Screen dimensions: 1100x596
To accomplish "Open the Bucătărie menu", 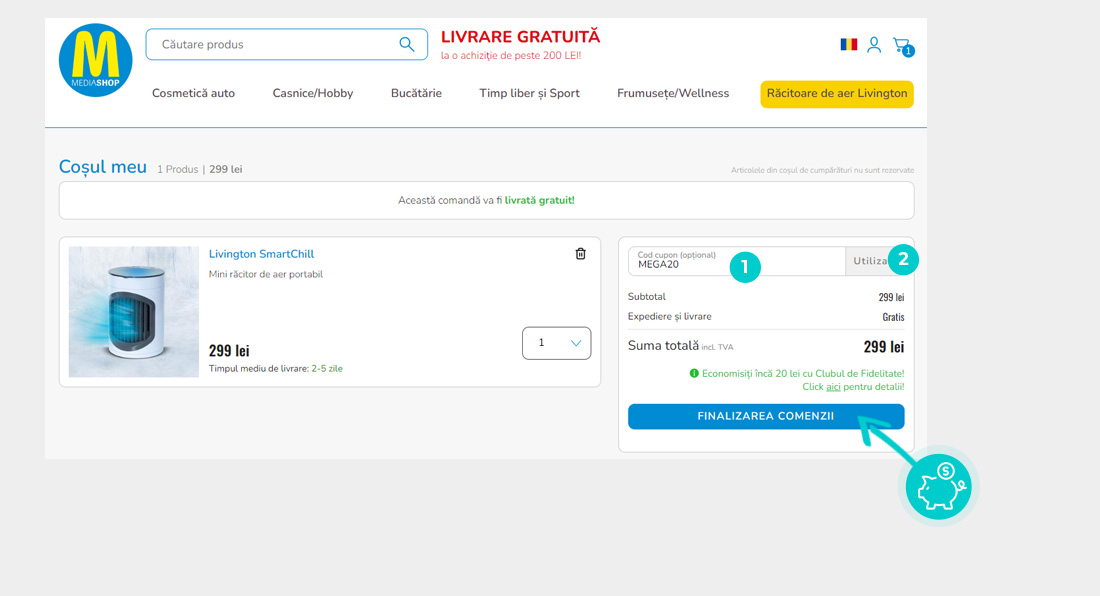I will point(416,93).
